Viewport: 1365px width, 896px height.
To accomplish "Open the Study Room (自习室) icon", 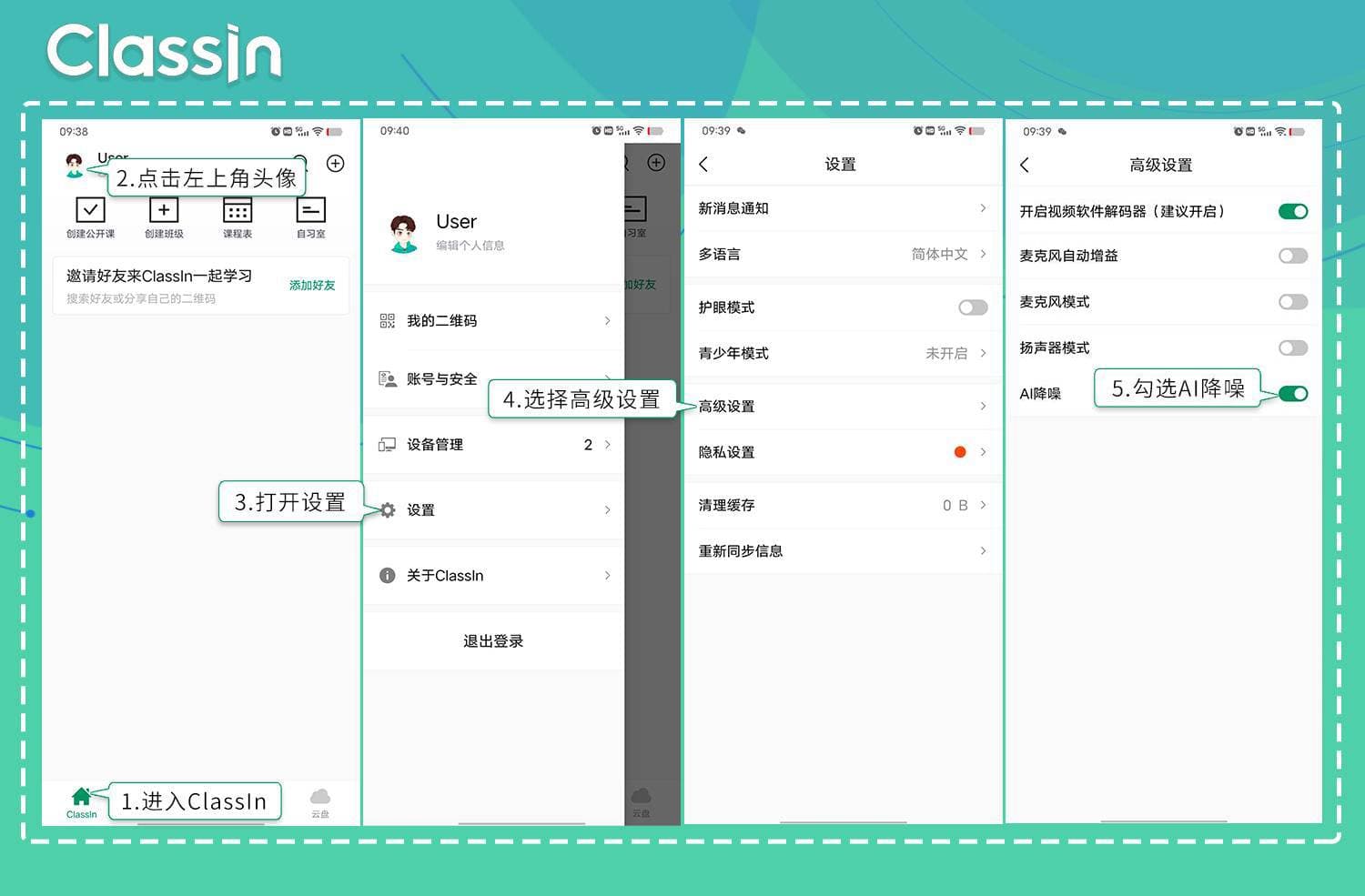I will tap(310, 210).
